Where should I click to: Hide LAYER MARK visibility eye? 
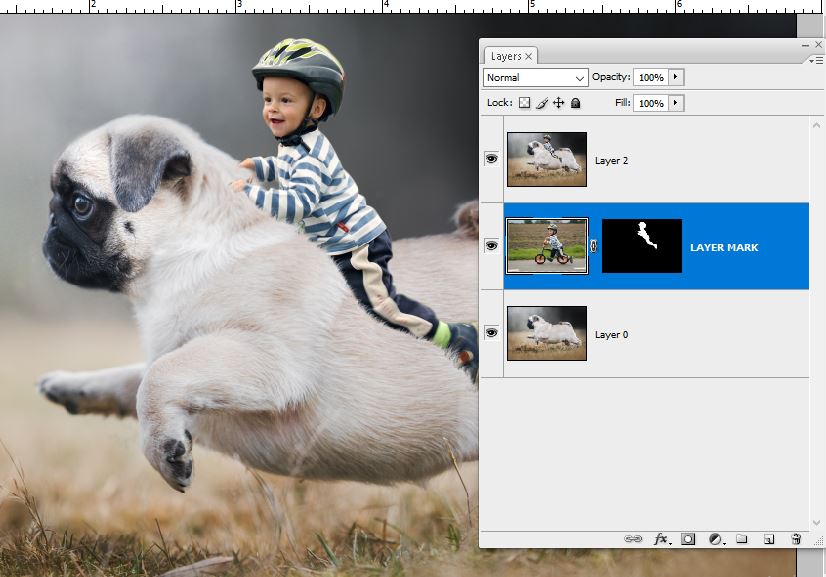[x=491, y=246]
